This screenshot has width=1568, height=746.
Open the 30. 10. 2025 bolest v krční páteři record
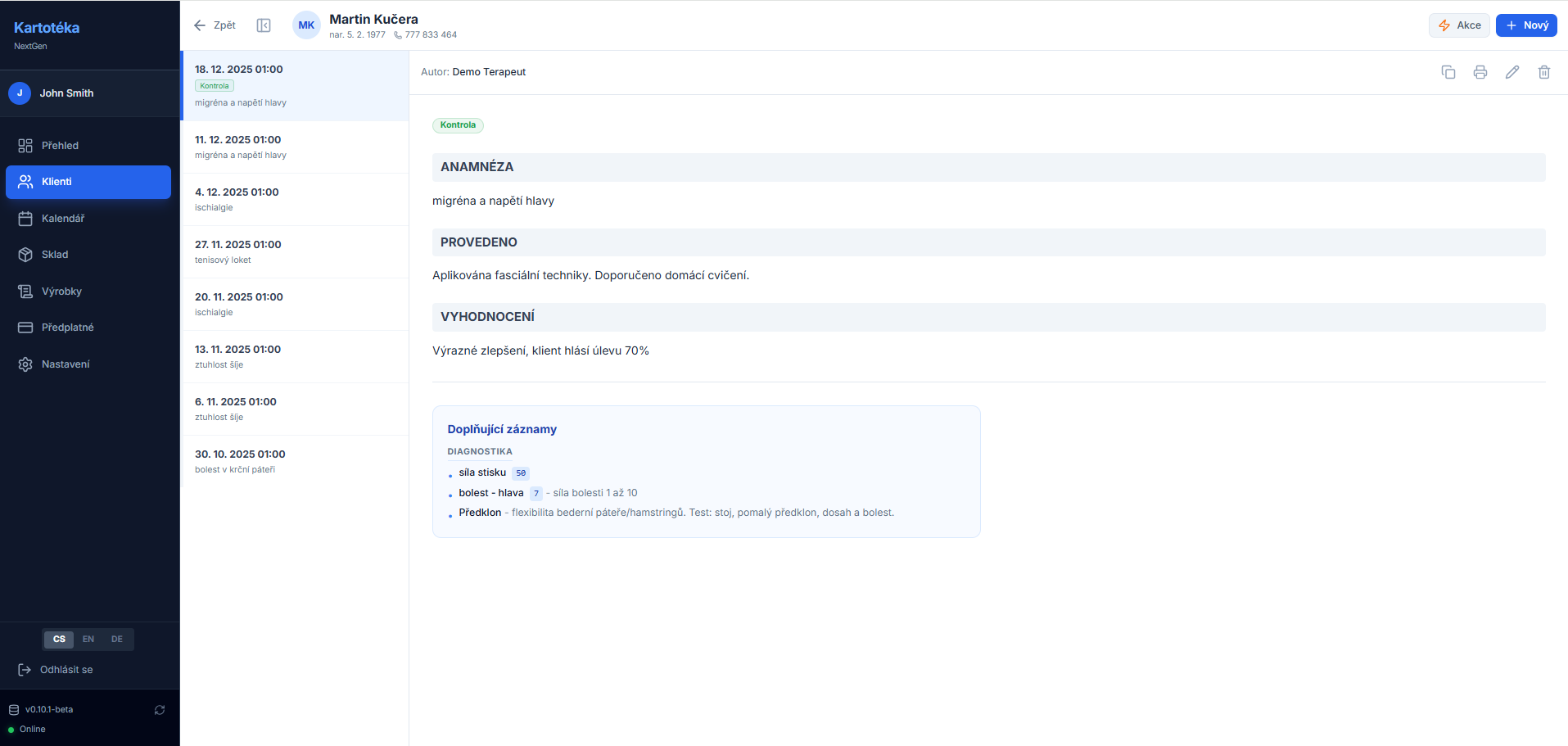[x=295, y=462]
